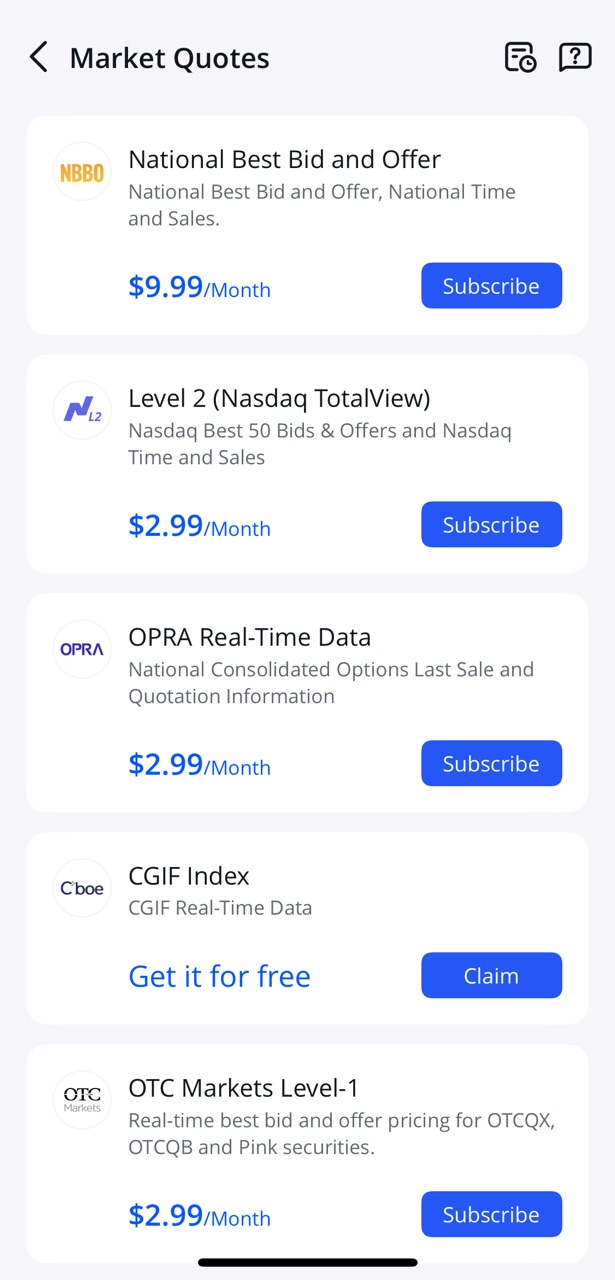Tap the OTC Markets logo icon
Screen dimensions: 615x1280
[81, 1099]
